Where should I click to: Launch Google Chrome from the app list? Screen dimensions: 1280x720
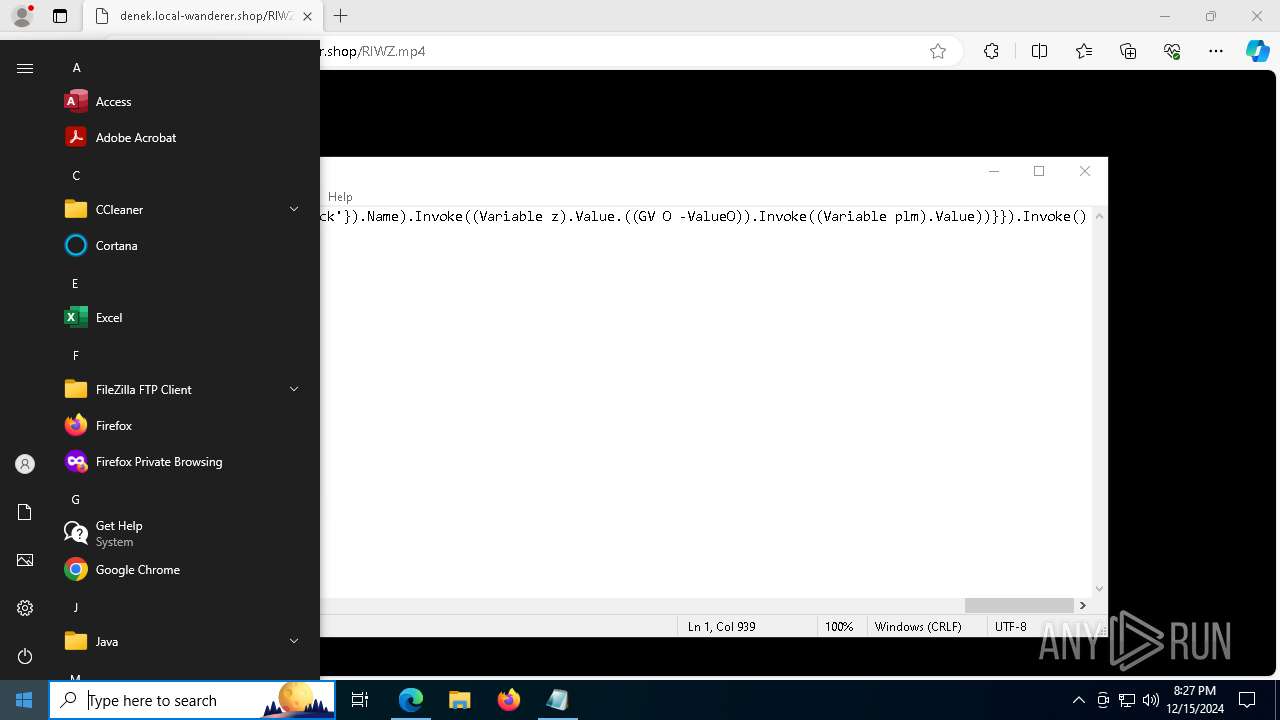click(x=180, y=569)
